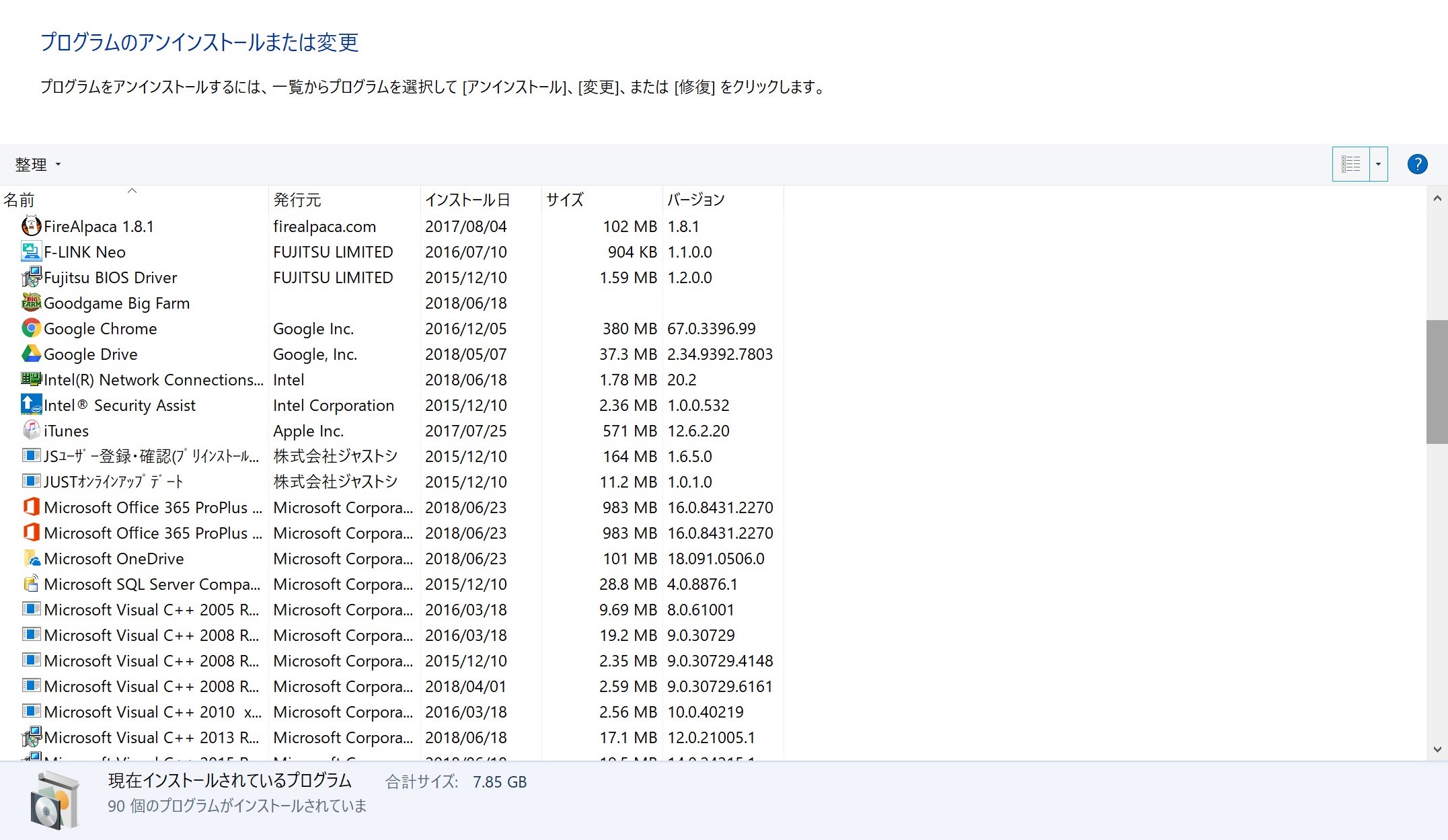Viewport: 1448px width, 840px height.
Task: Click the Intel Security Assist icon
Action: [31, 405]
